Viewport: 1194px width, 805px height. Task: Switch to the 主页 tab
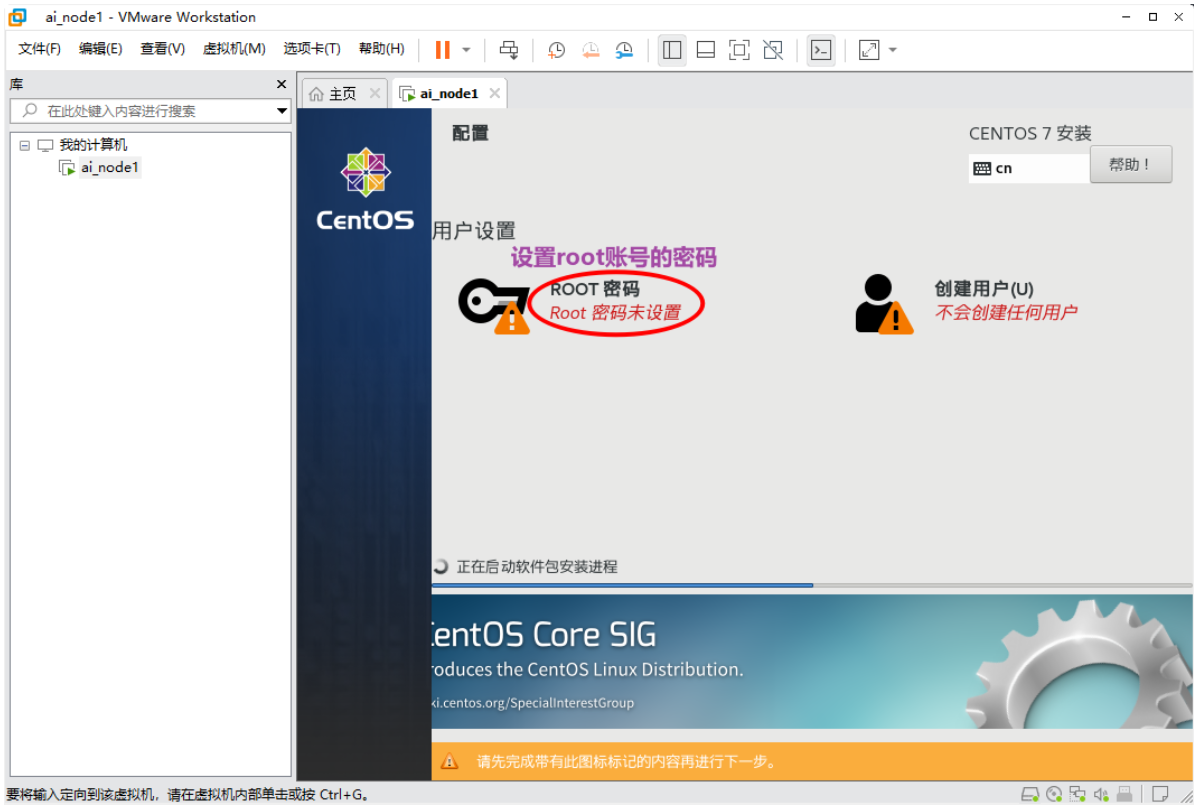point(341,92)
